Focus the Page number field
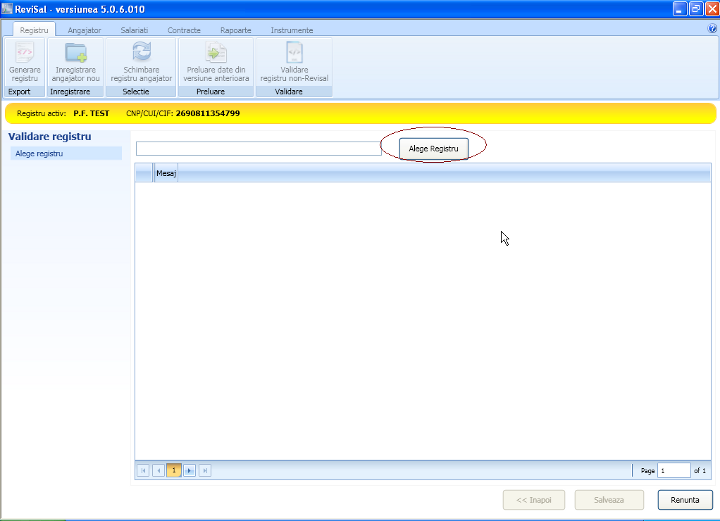The width and height of the screenshot is (720, 521). coord(674,471)
